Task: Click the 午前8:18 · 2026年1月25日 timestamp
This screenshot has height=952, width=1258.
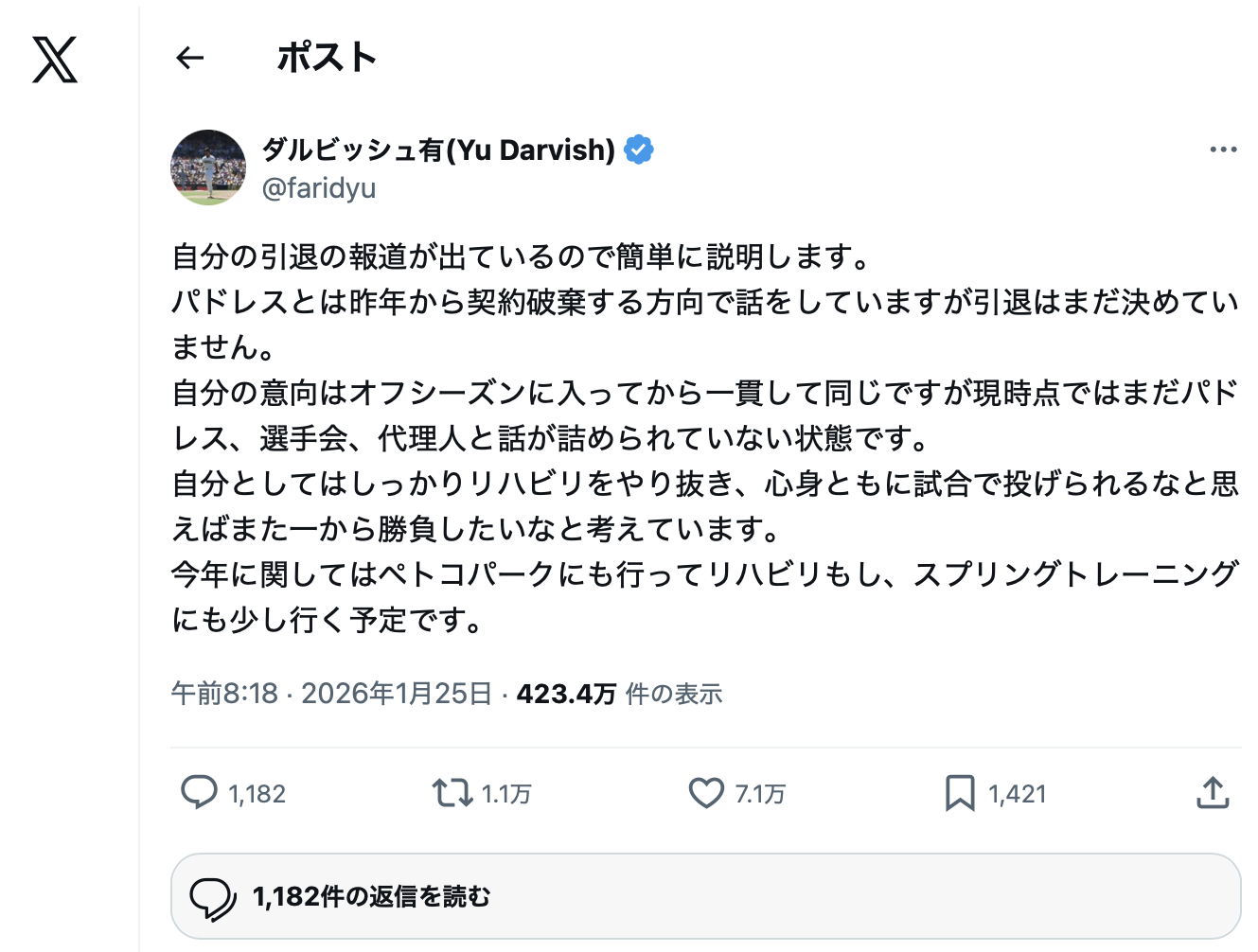Action: click(x=331, y=694)
